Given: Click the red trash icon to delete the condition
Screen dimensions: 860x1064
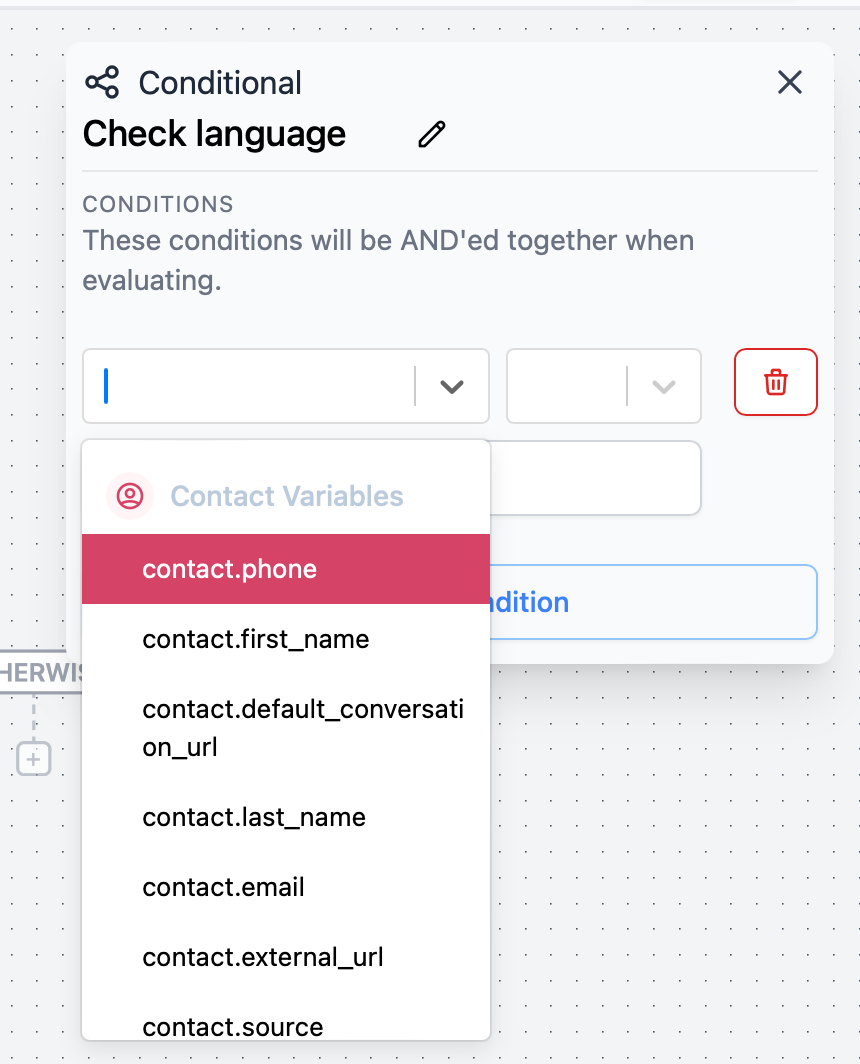Looking at the screenshot, I should pyautogui.click(x=775, y=382).
